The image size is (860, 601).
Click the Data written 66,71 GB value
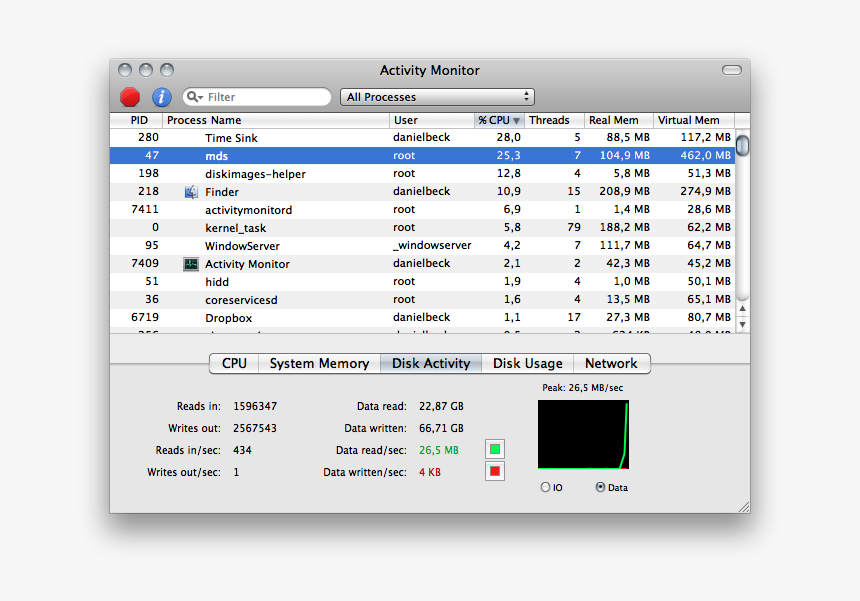(x=441, y=428)
